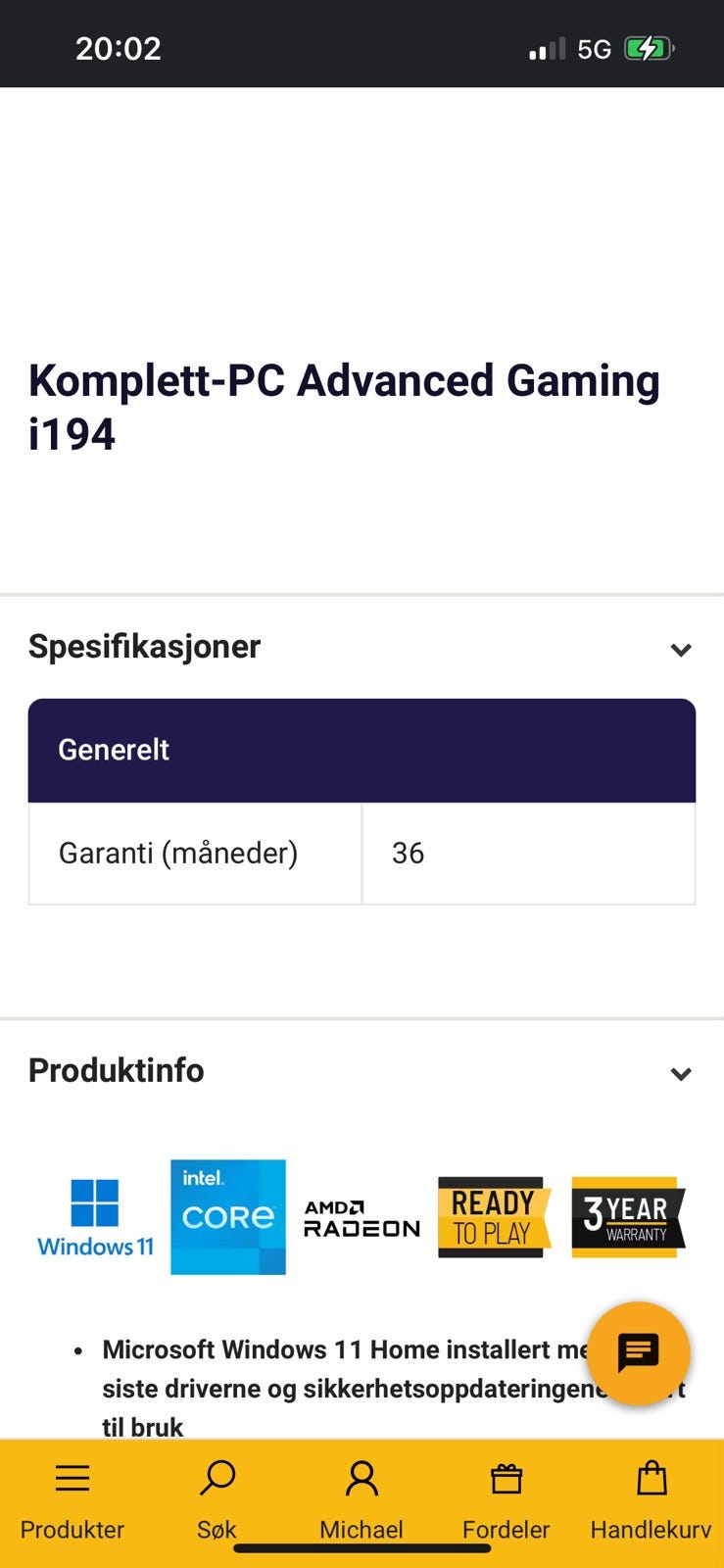This screenshot has width=724, height=1568.
Task: Tap the 5G signal strength bars
Action: (x=546, y=46)
